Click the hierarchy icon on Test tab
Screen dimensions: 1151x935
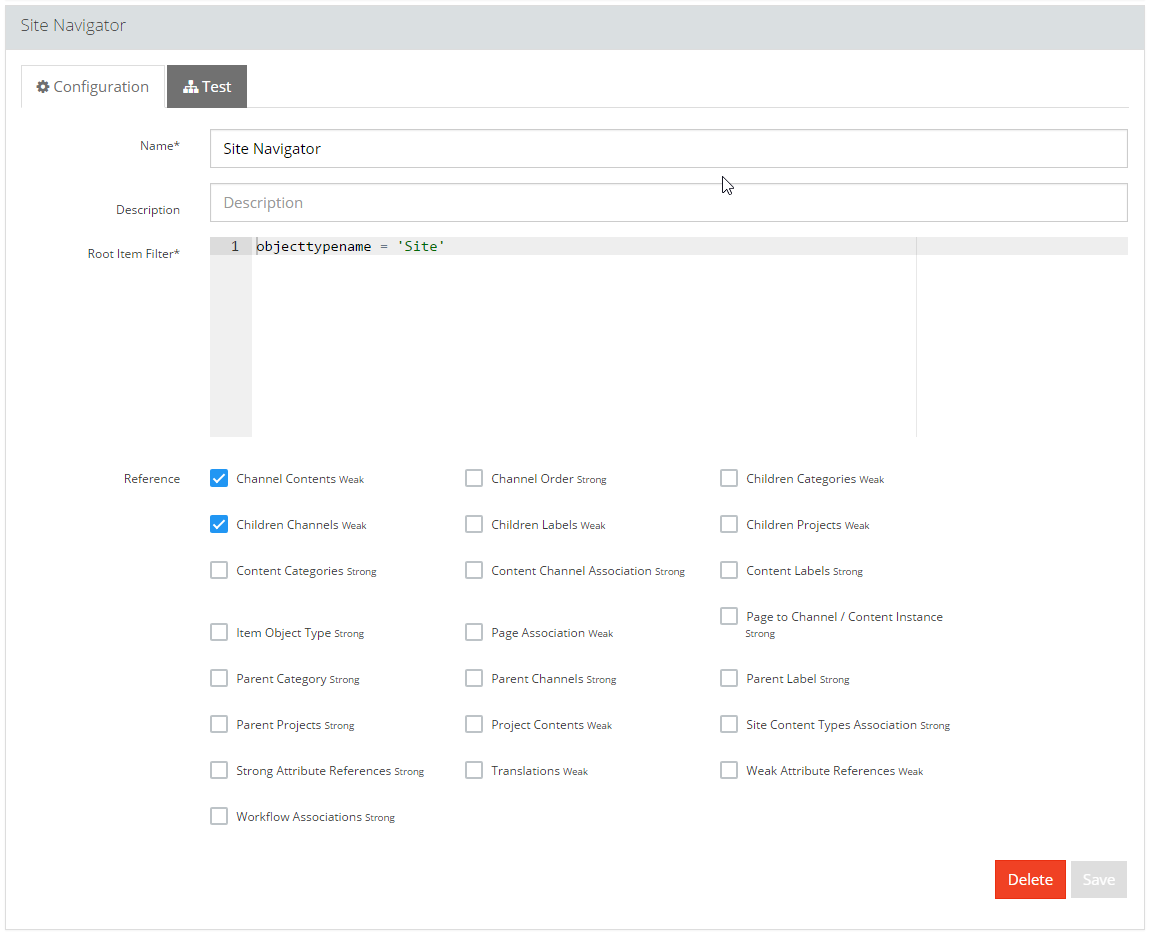click(191, 87)
